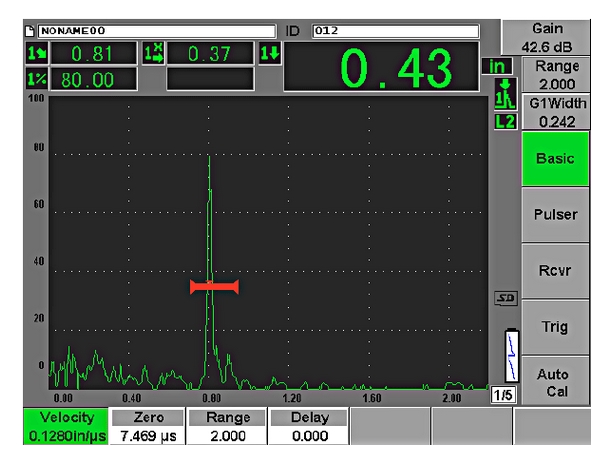The width and height of the screenshot is (605, 465).
Task: Click the gate 1 surface distance icon
Action: tap(154, 53)
